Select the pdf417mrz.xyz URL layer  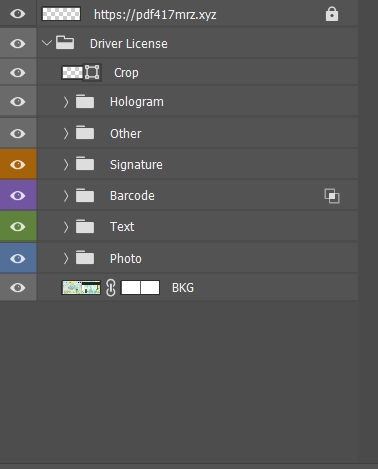[155, 15]
